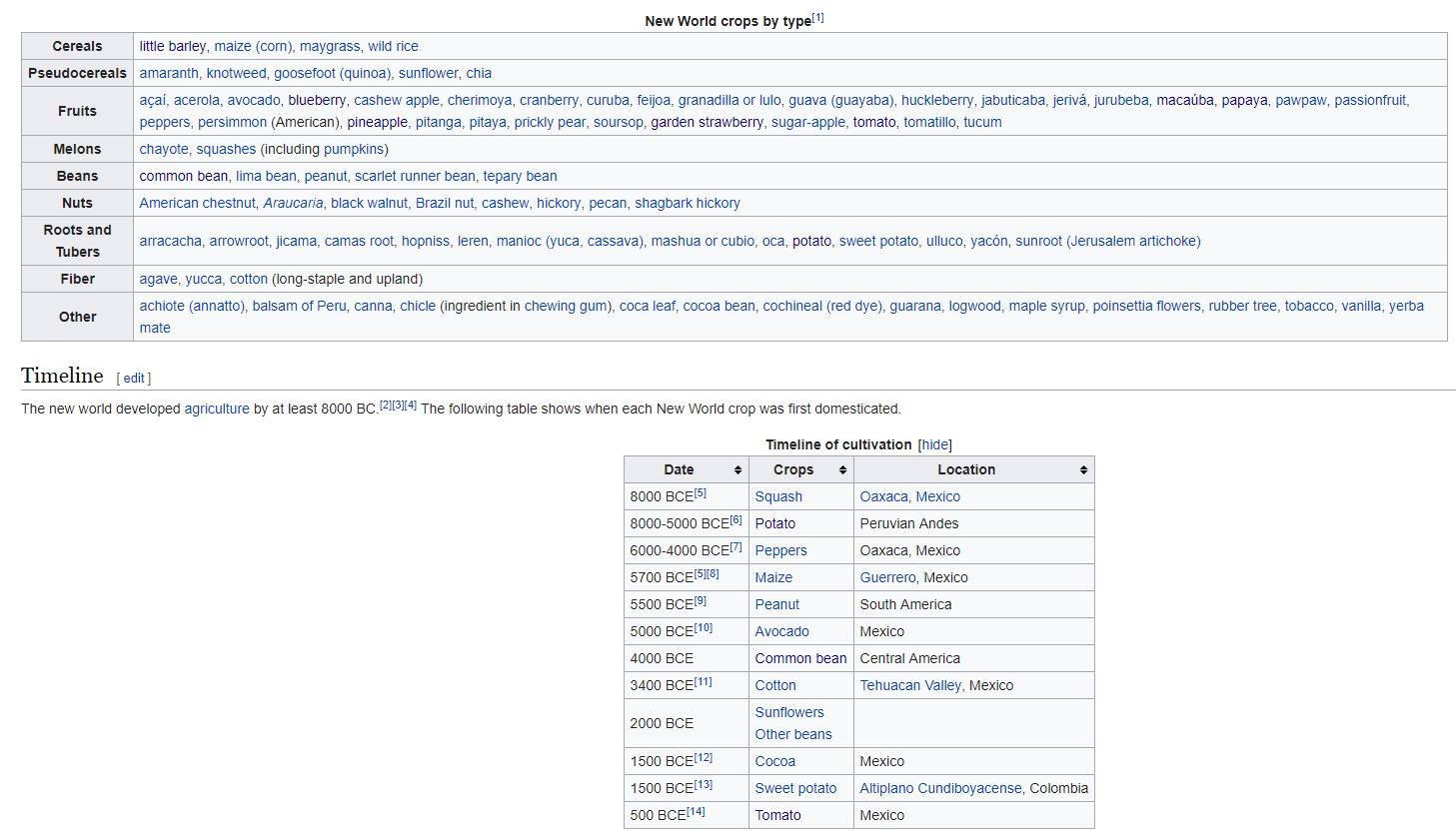Open the American chestnut link
The image size is (1456, 839).
(198, 203)
